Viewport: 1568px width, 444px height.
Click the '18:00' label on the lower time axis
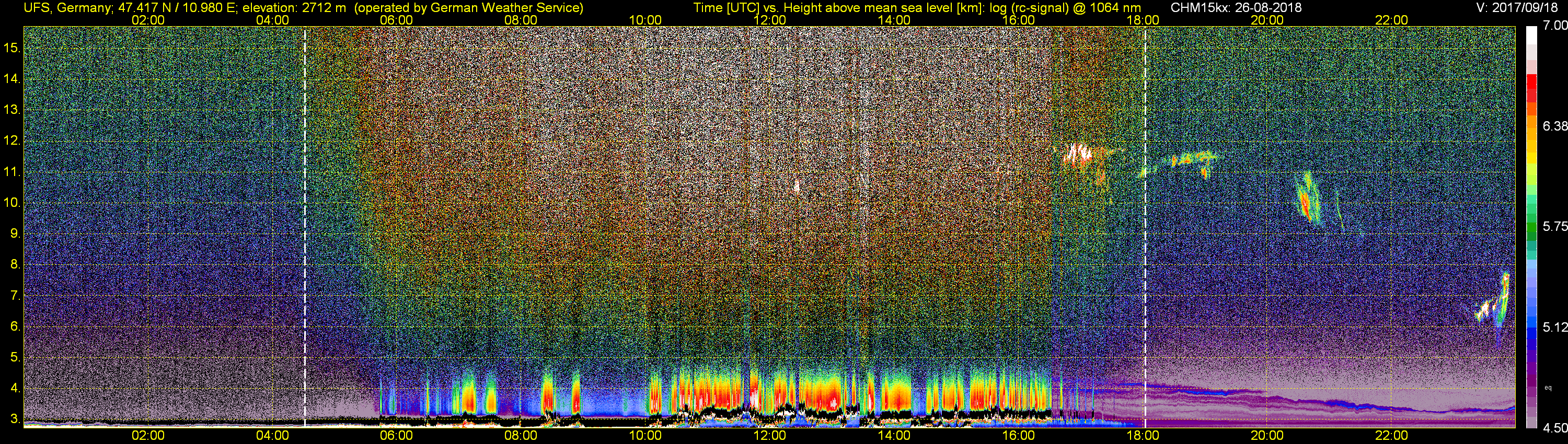[x=1143, y=436]
